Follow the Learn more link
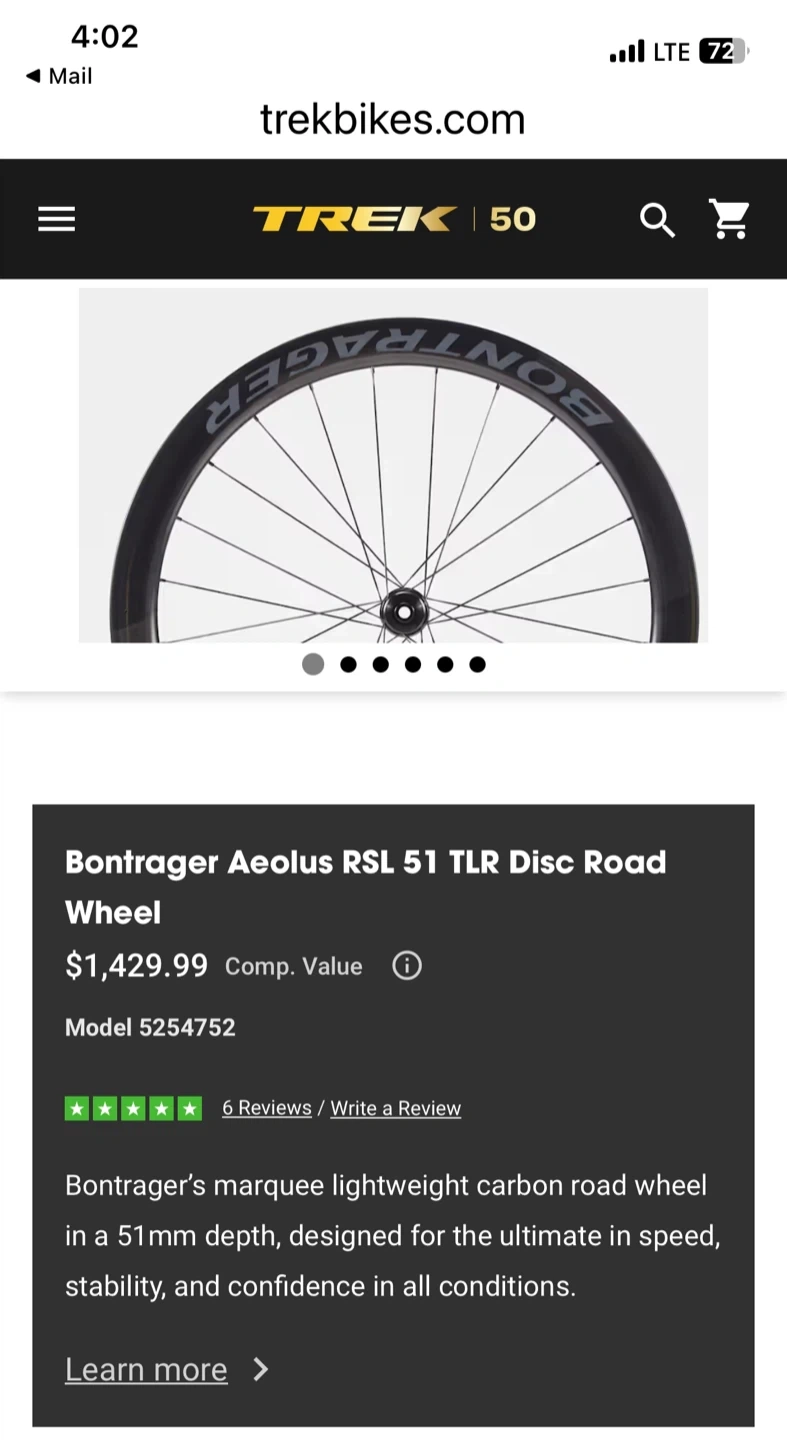The width and height of the screenshot is (787, 1440). (x=146, y=1369)
